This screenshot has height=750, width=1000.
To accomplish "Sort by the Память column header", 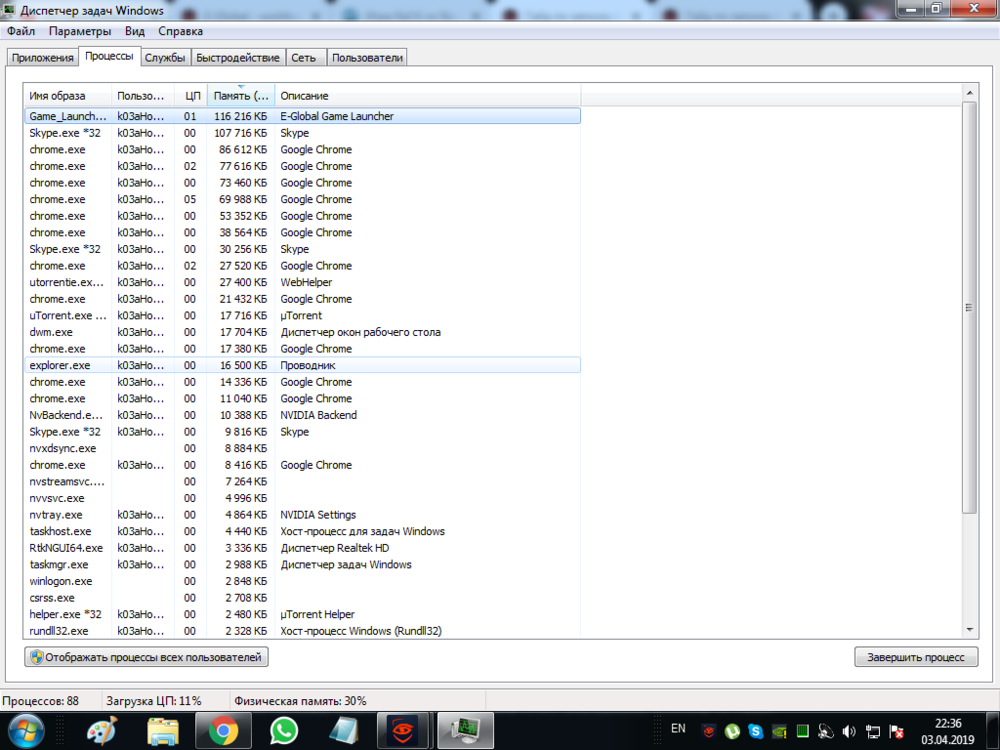I will coord(240,96).
